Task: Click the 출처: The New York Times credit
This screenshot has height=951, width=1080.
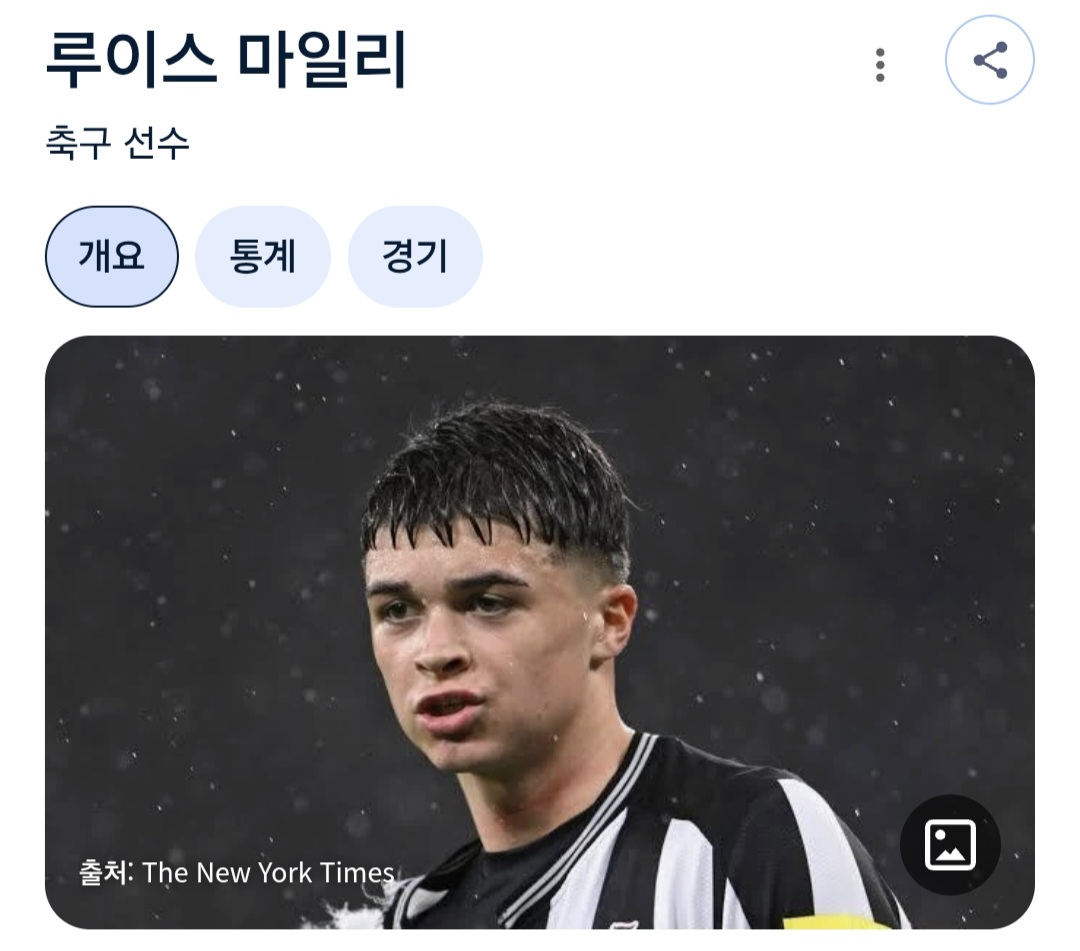Action: click(236, 872)
